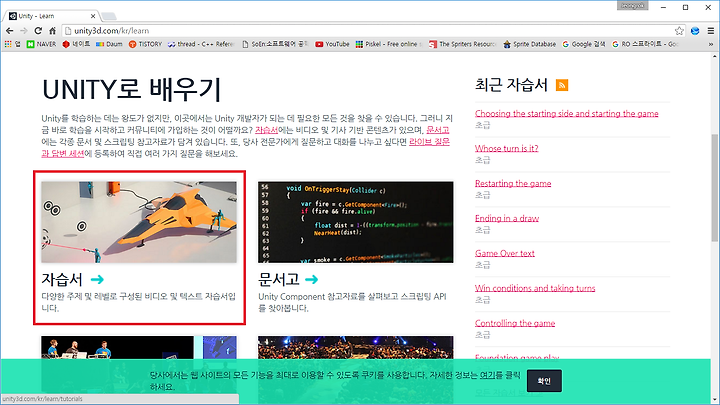720x405 pixels.
Task: Open a new browser tab
Action: coord(109,17)
